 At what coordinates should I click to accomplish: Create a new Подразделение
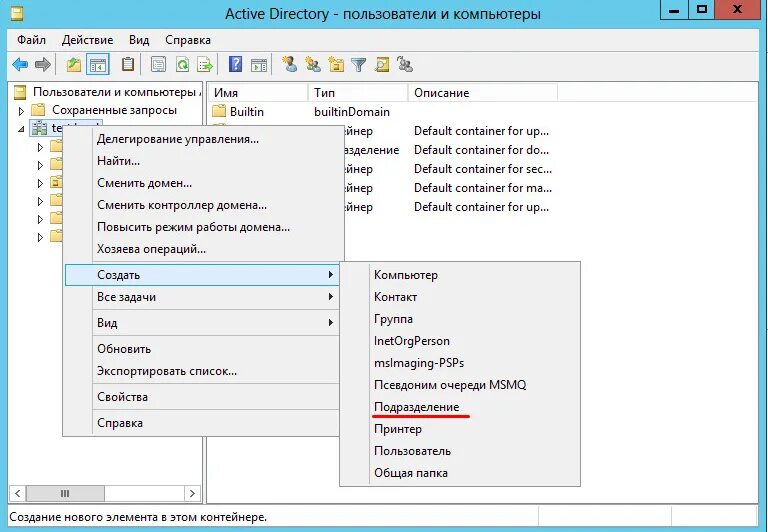tap(460, 407)
